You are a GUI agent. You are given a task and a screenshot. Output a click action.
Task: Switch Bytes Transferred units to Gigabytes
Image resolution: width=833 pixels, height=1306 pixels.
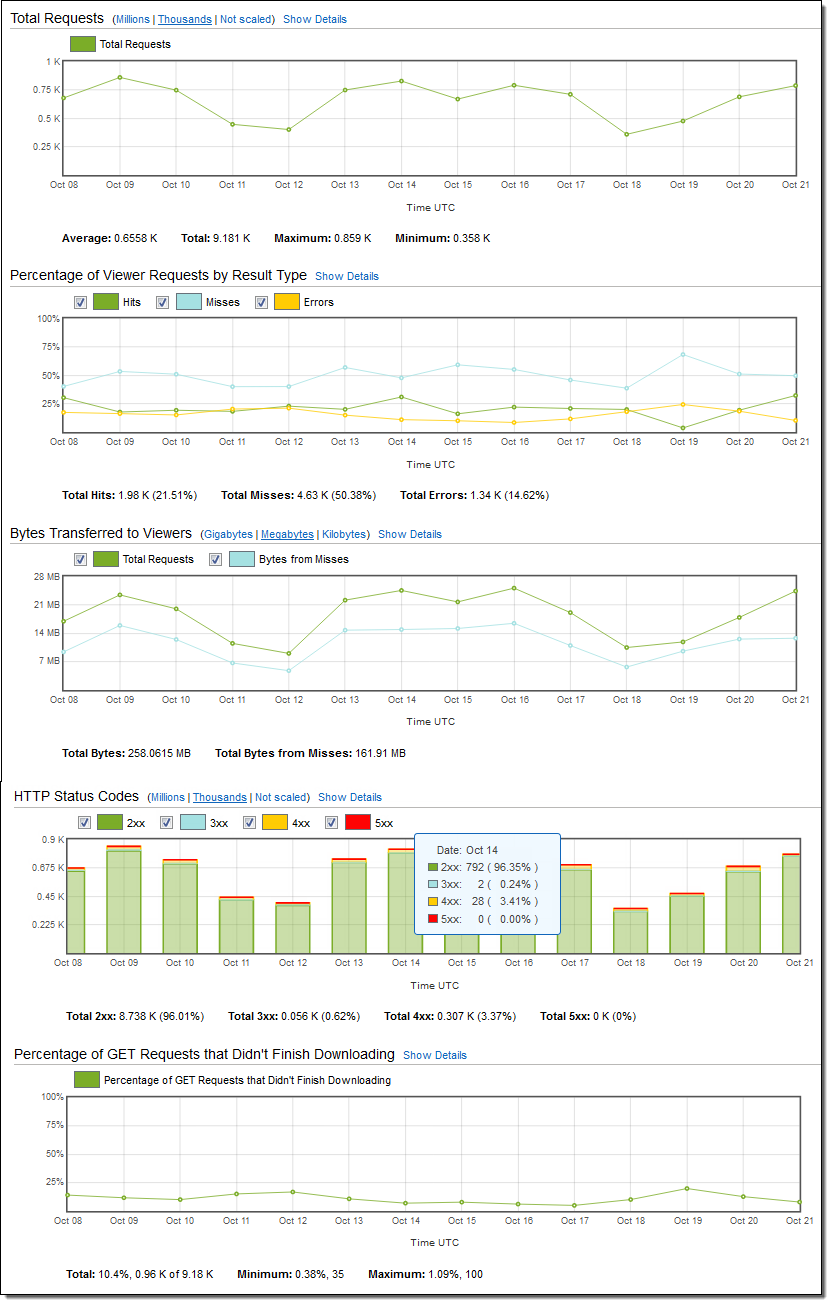[228, 534]
